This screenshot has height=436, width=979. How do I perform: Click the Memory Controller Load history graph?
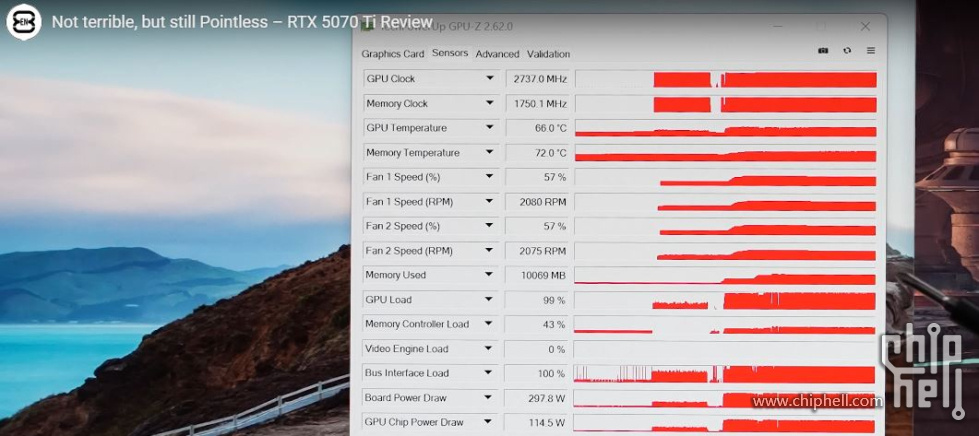(725, 325)
